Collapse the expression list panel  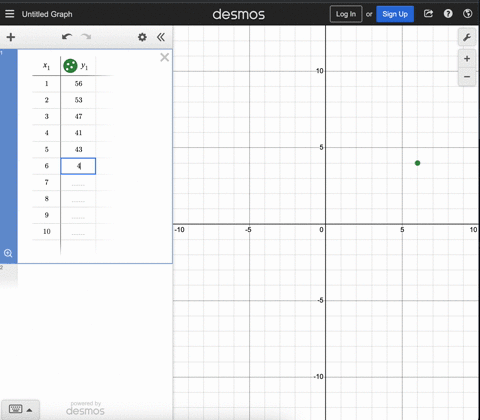click(161, 37)
